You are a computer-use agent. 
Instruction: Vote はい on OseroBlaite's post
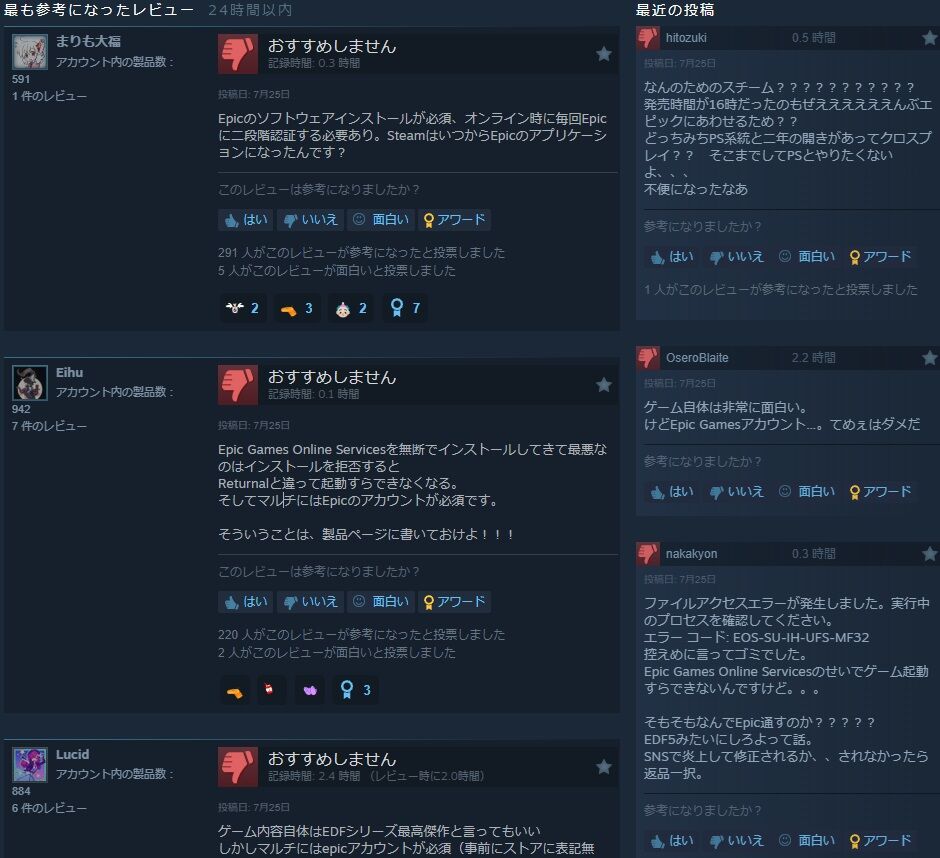point(672,492)
